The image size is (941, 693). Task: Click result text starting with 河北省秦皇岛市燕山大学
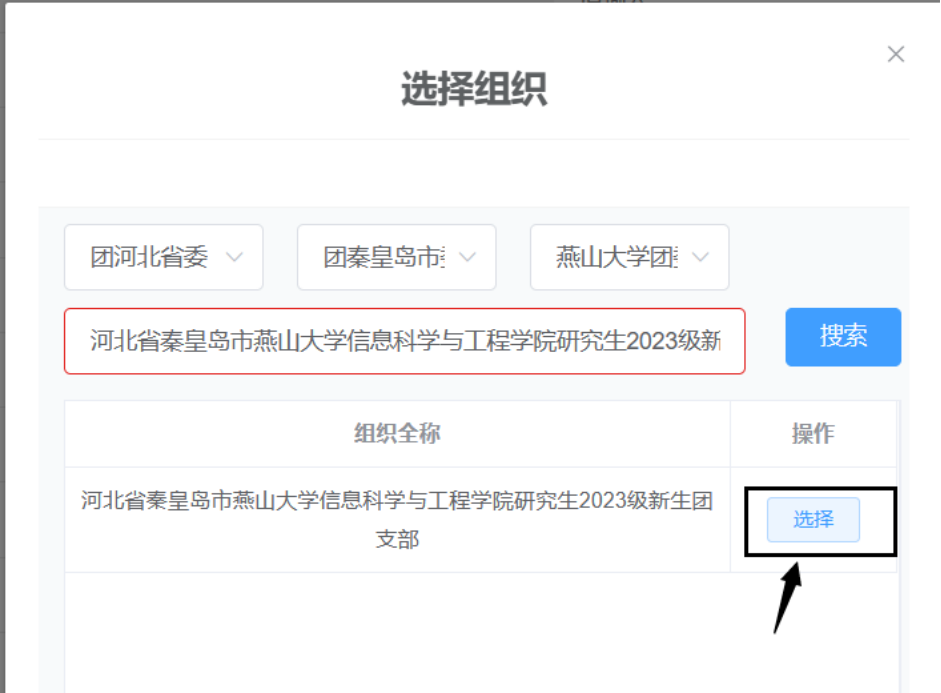(397, 501)
